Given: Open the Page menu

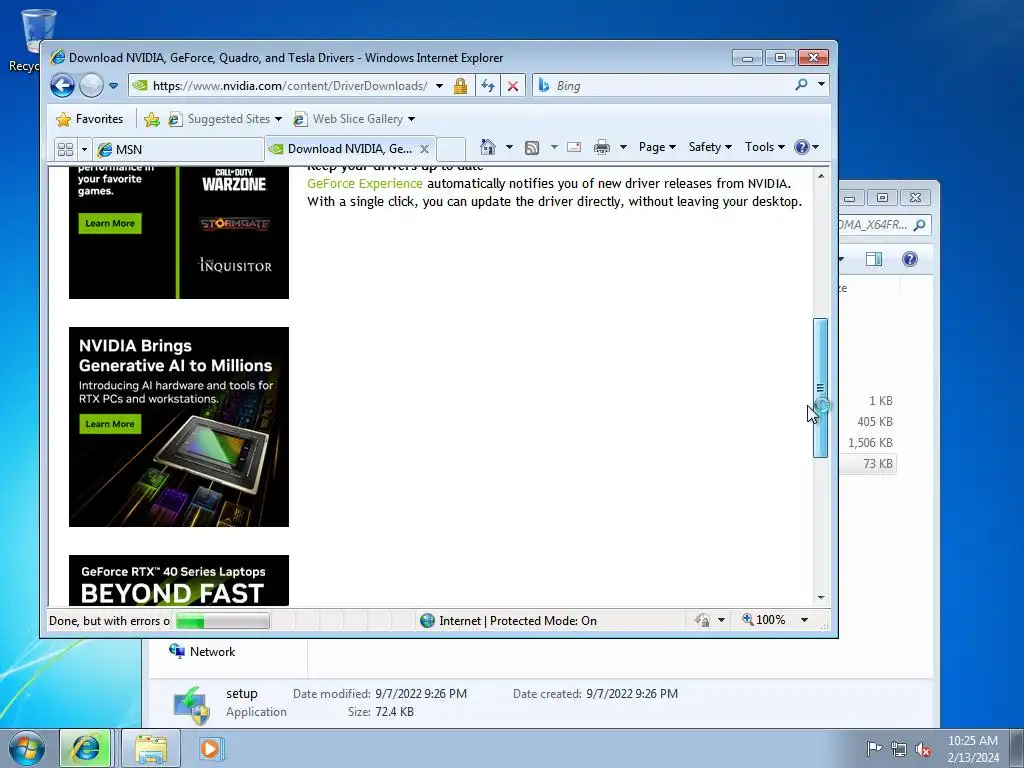Looking at the screenshot, I should tap(657, 147).
